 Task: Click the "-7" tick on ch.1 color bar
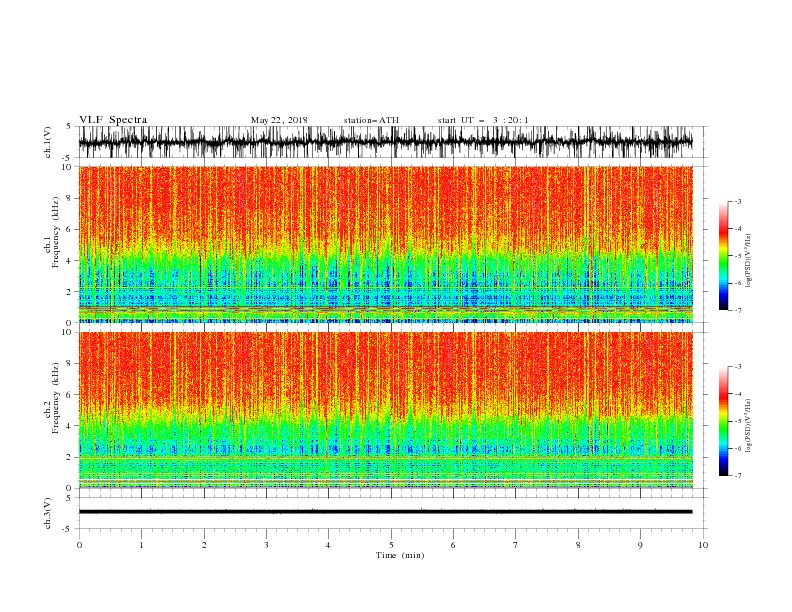click(737, 310)
